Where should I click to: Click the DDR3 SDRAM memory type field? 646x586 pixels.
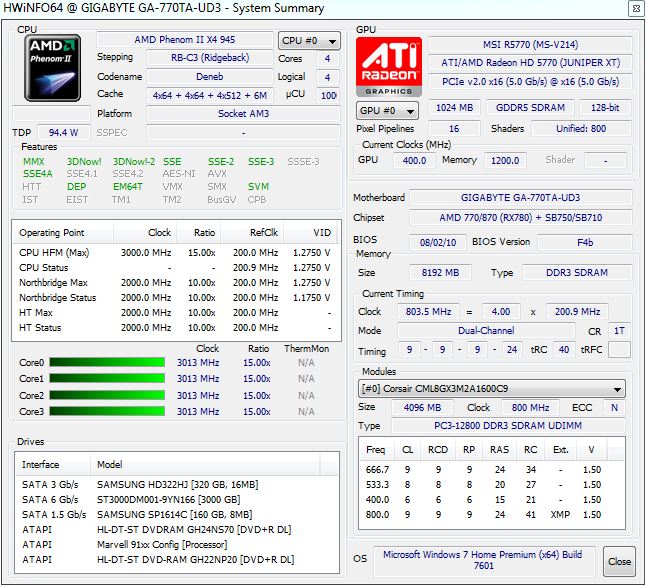click(x=577, y=273)
